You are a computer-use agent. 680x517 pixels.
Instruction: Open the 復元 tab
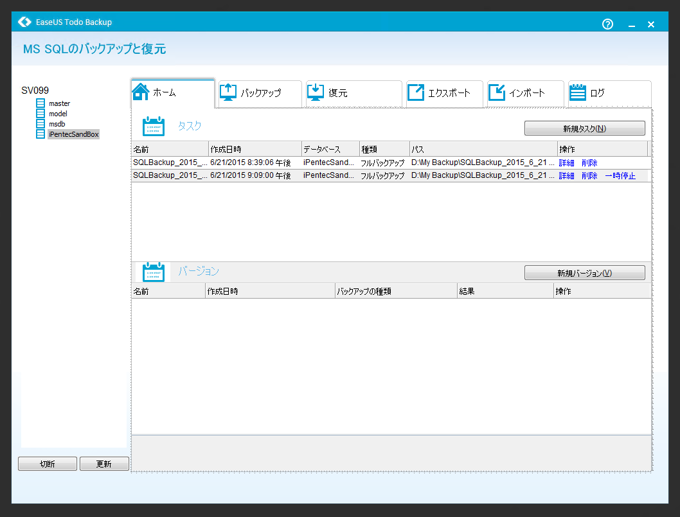[354, 93]
